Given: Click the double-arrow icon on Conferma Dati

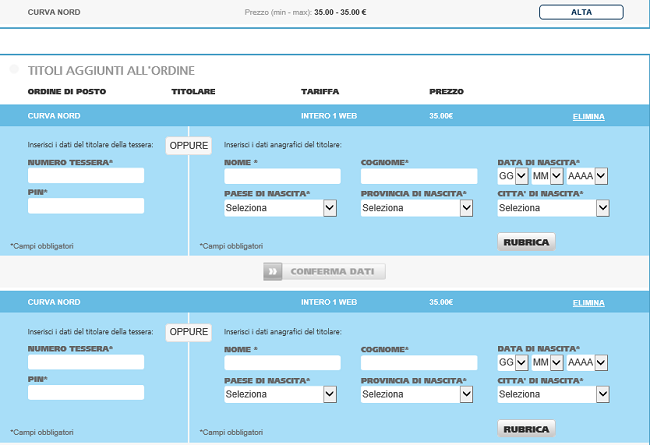Looking at the screenshot, I should (273, 272).
